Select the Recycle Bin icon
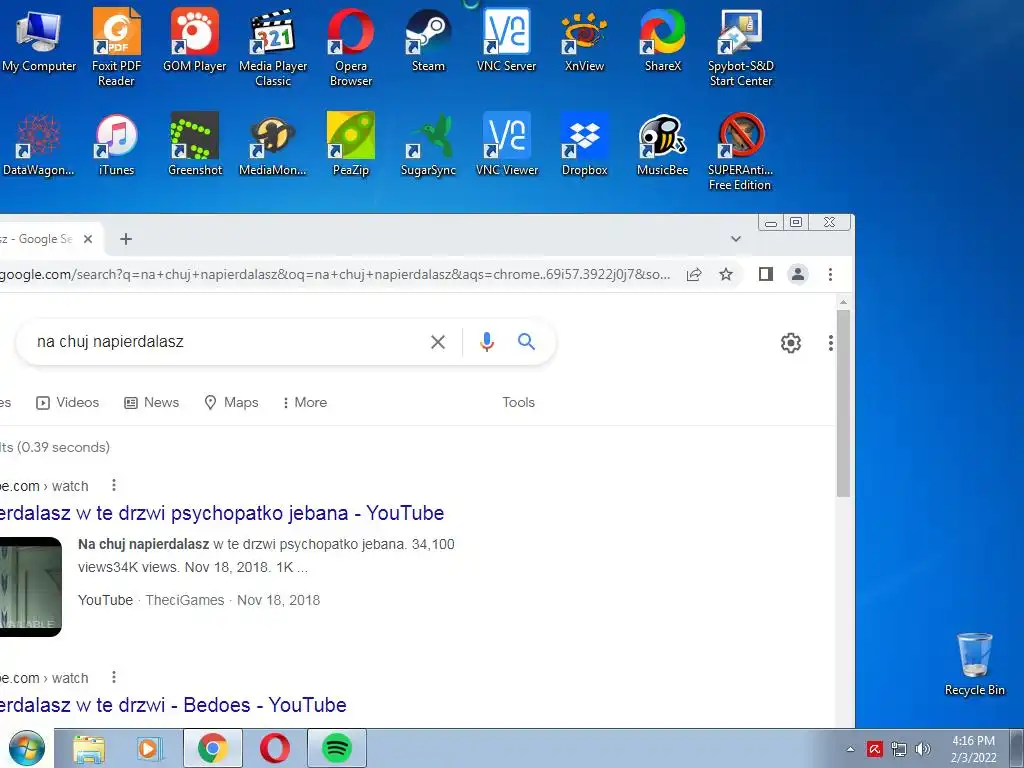Screen dimensions: 1024x768 (974, 664)
